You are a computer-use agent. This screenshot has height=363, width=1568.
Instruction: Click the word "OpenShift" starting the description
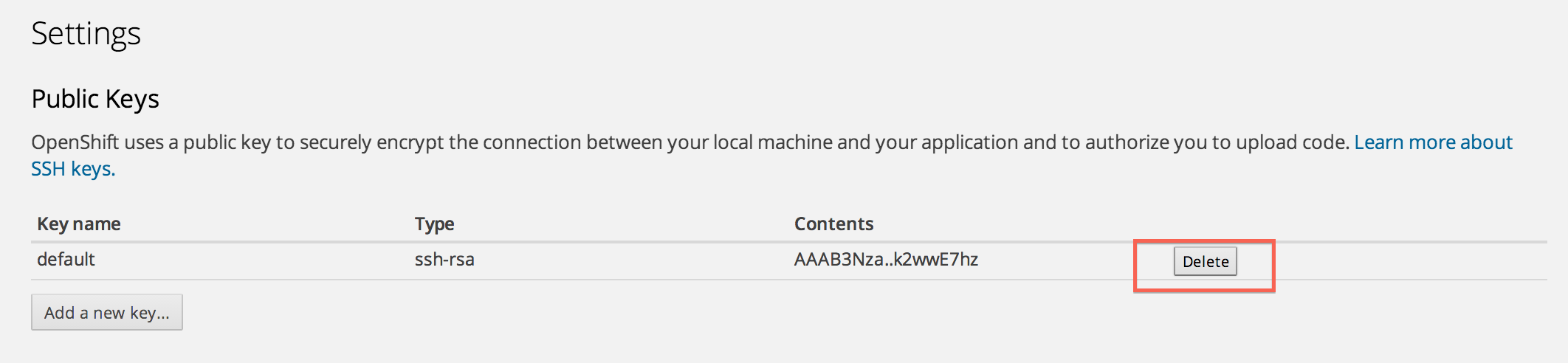point(74,142)
